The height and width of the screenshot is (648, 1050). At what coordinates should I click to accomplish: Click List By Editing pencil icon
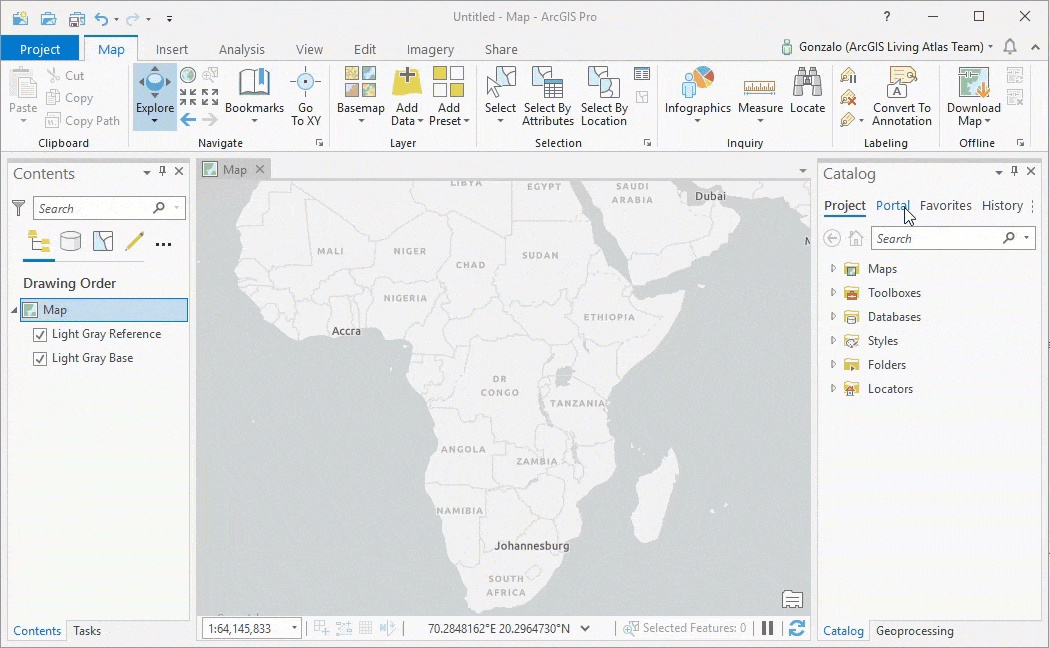(135, 241)
